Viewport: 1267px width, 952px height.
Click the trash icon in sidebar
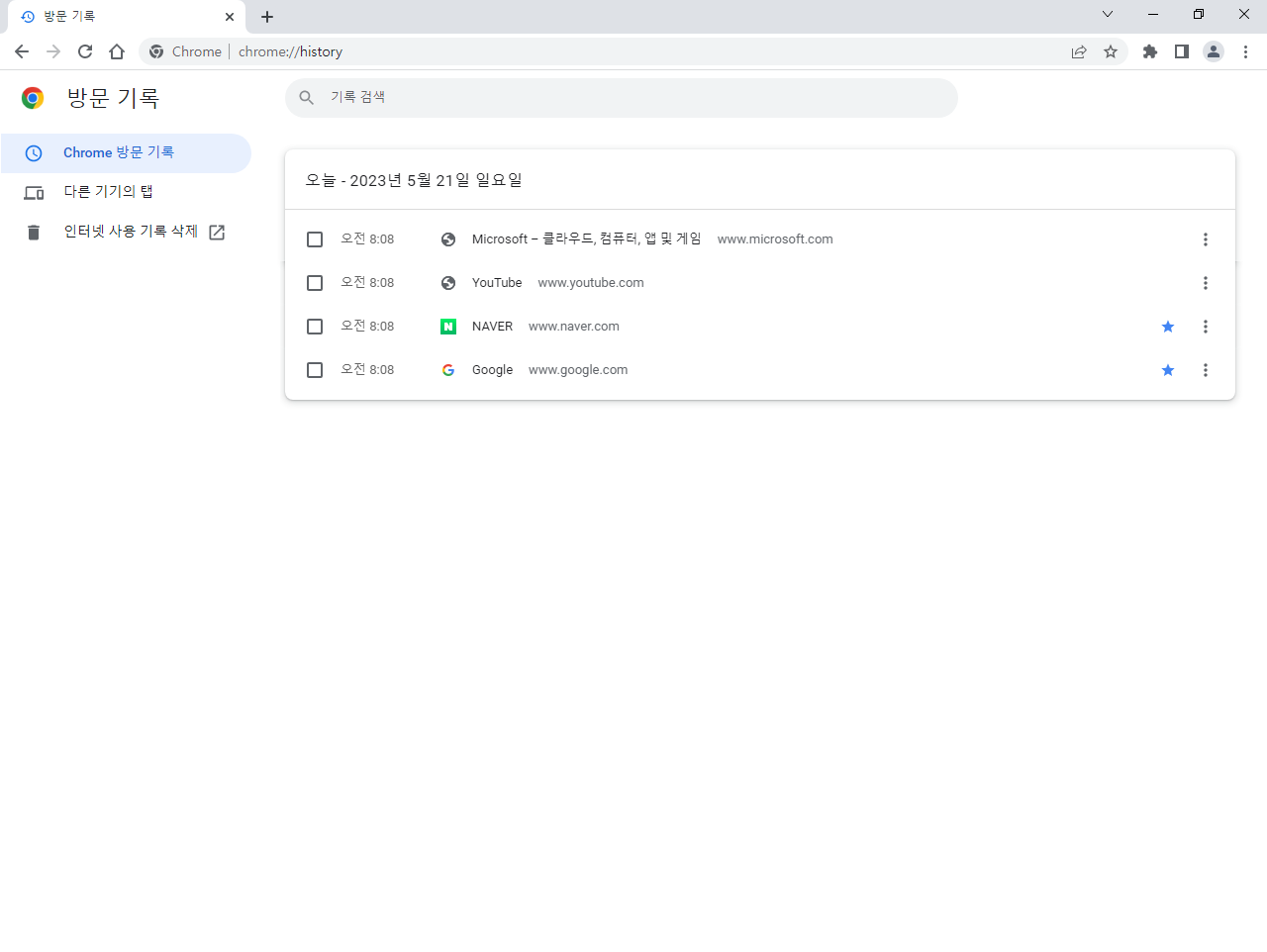[x=34, y=233]
